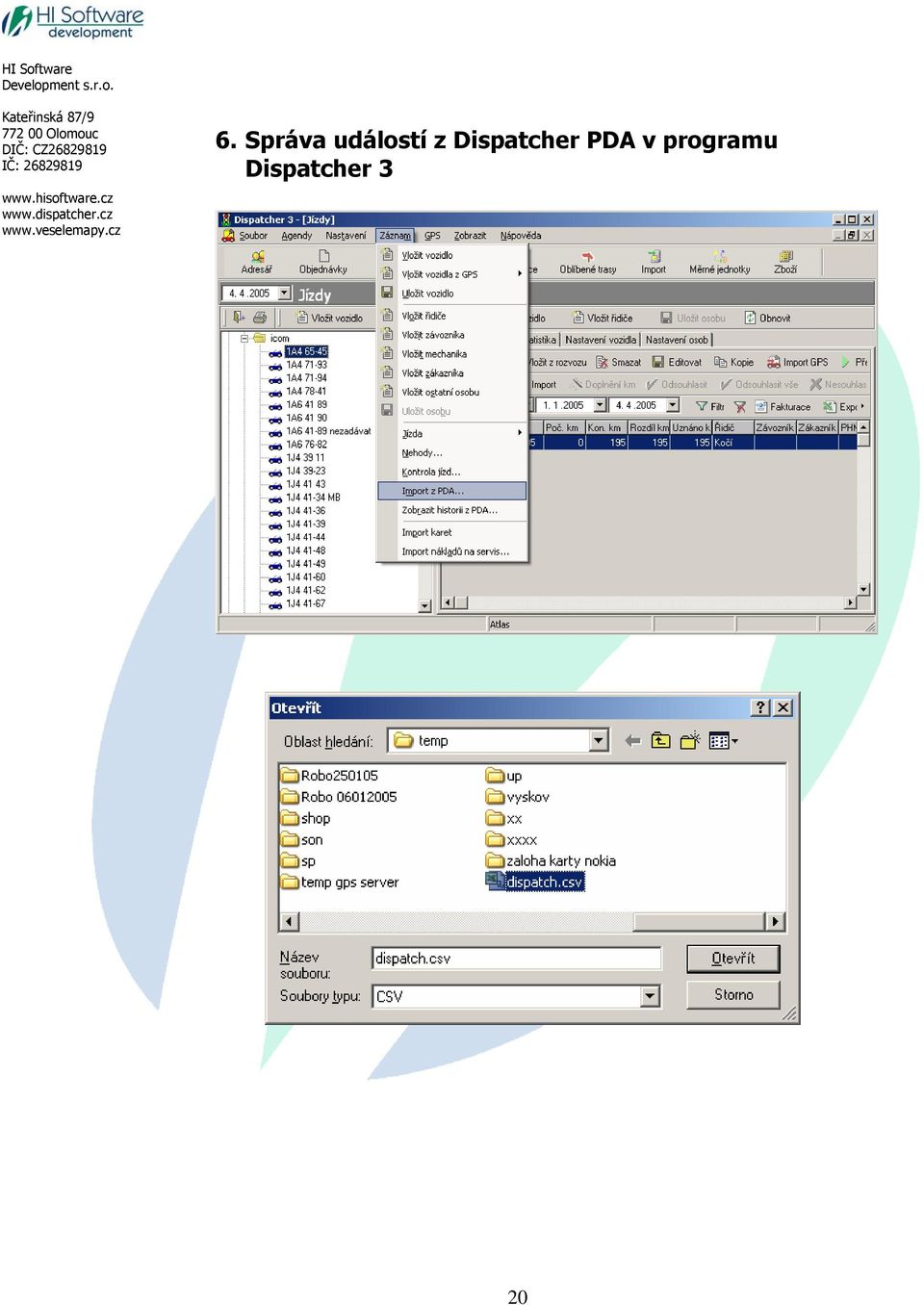Open Zobrazit menu
The image size is (924, 1305).
(x=470, y=236)
